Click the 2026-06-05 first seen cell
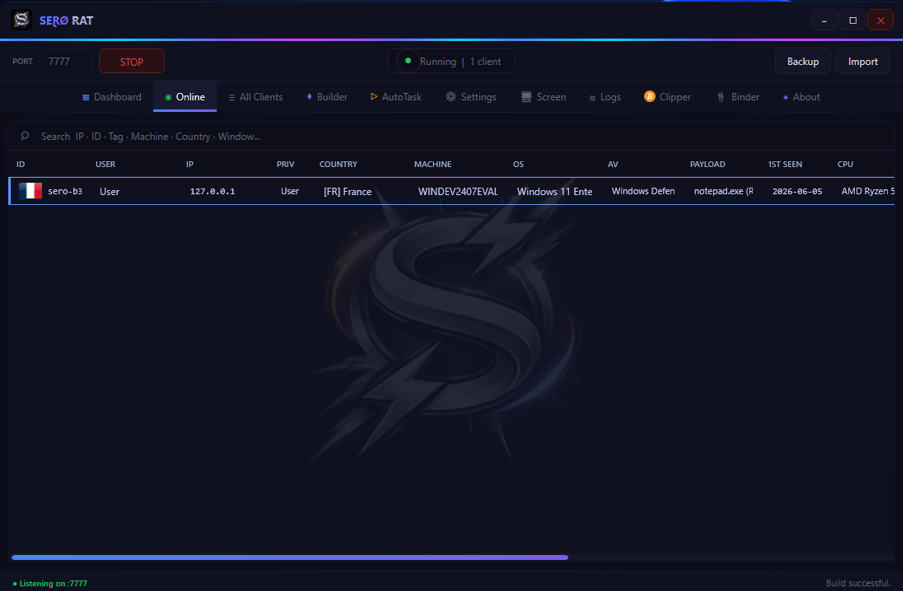Image resolution: width=903 pixels, height=591 pixels. coord(797,191)
